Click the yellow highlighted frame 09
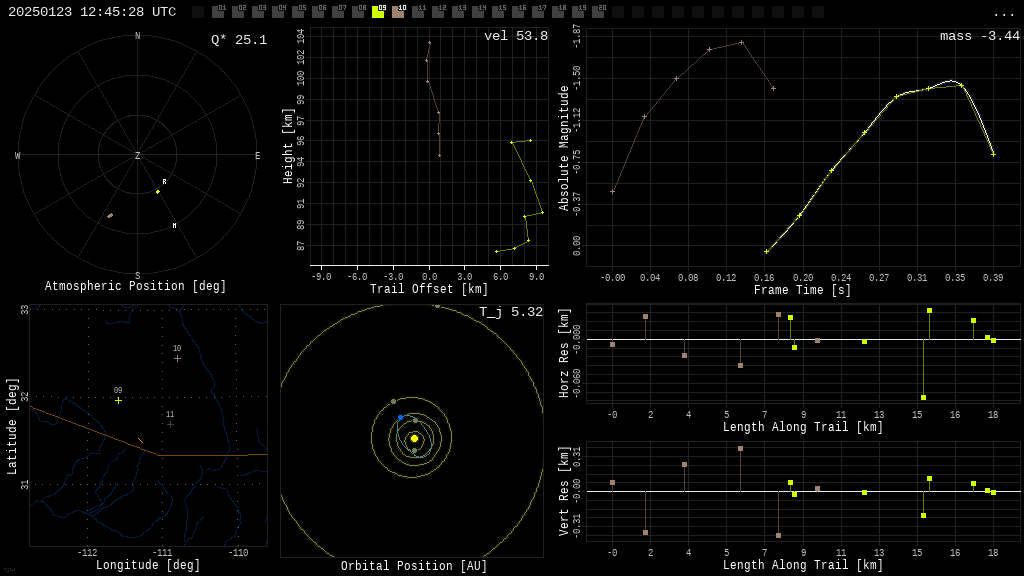 click(x=379, y=14)
